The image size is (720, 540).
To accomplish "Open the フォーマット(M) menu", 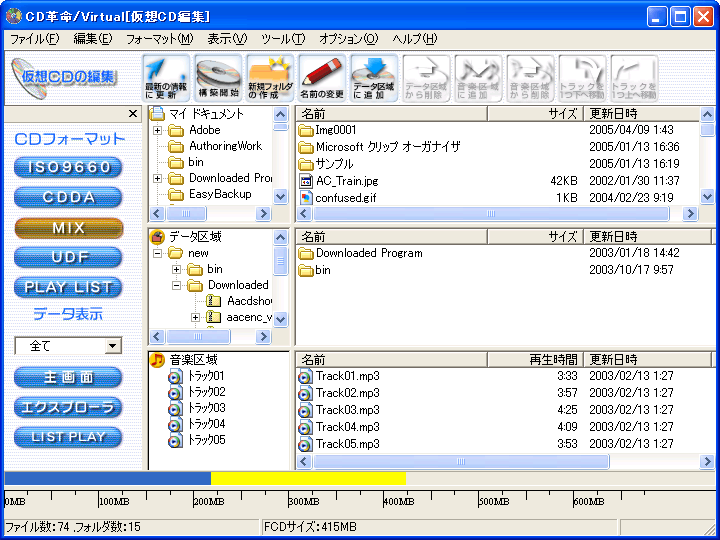I will (x=160, y=39).
